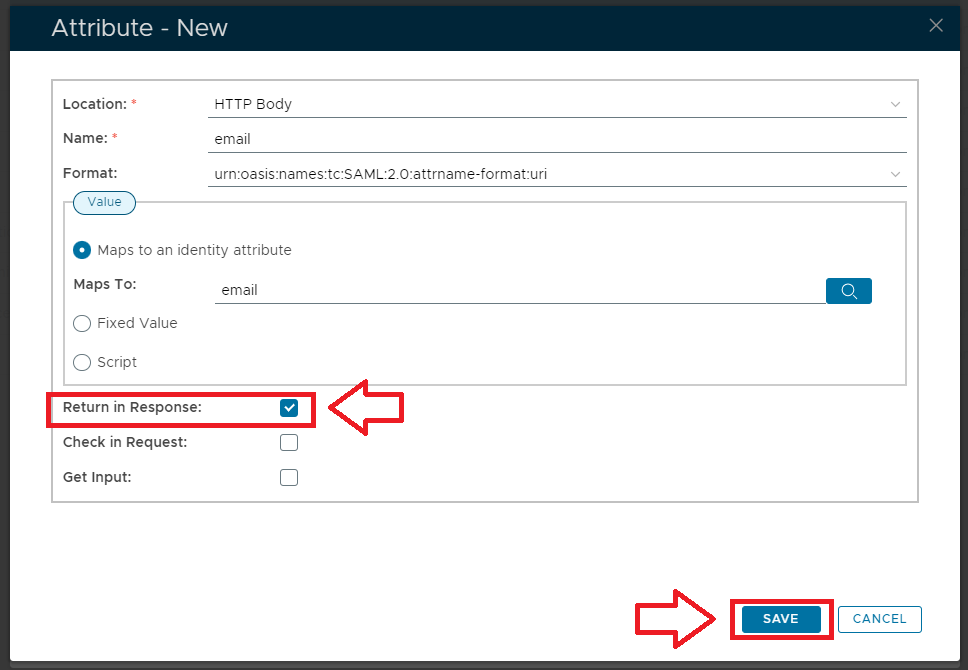968x670 pixels.
Task: Enable the Check in Request checkbox
Action: [x=289, y=443]
